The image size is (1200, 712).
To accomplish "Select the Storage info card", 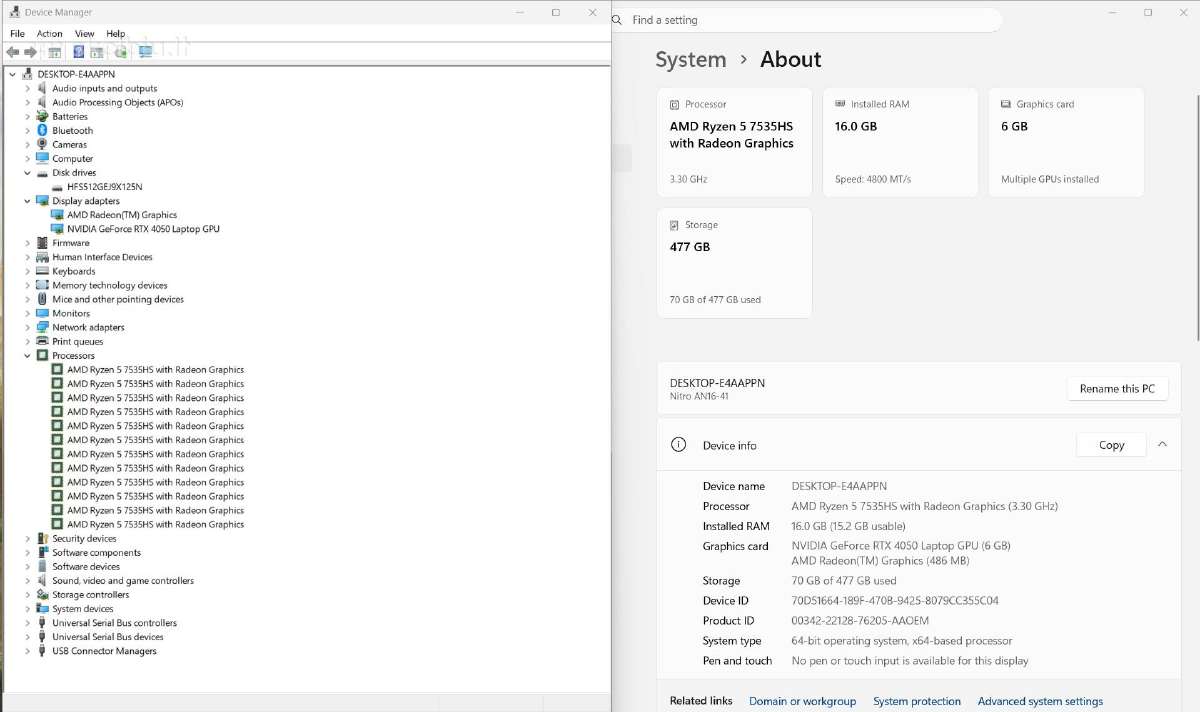I will pos(734,263).
